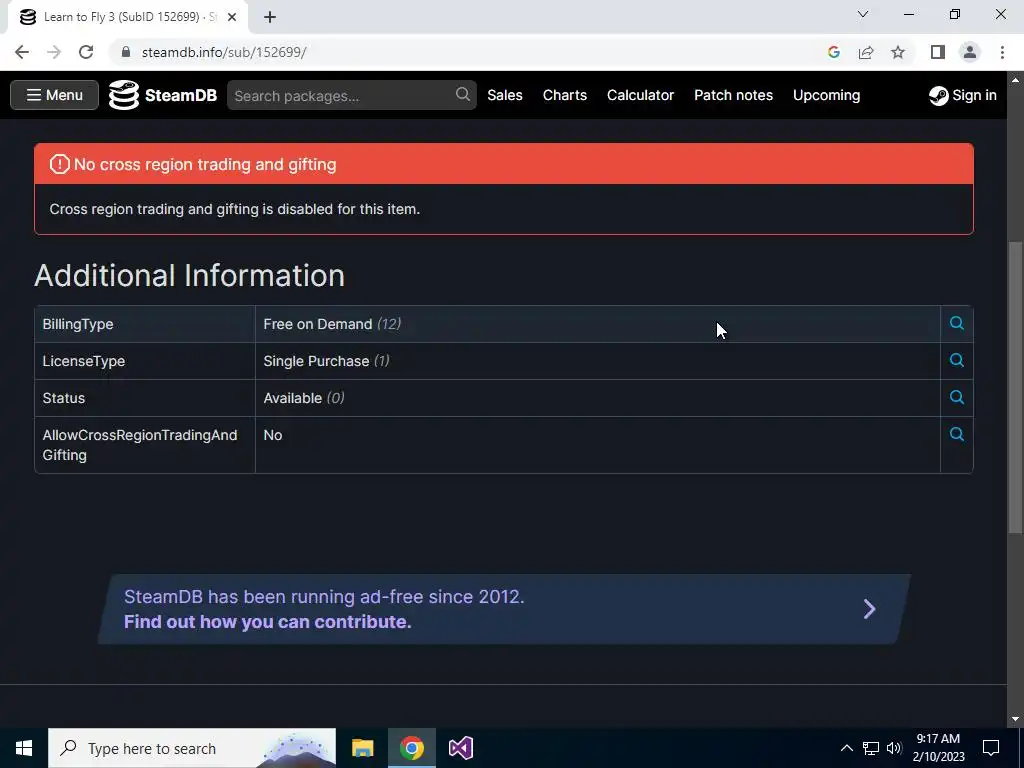Click the banner's right chevron arrow
Viewport: 1024px width, 768px height.
point(869,609)
